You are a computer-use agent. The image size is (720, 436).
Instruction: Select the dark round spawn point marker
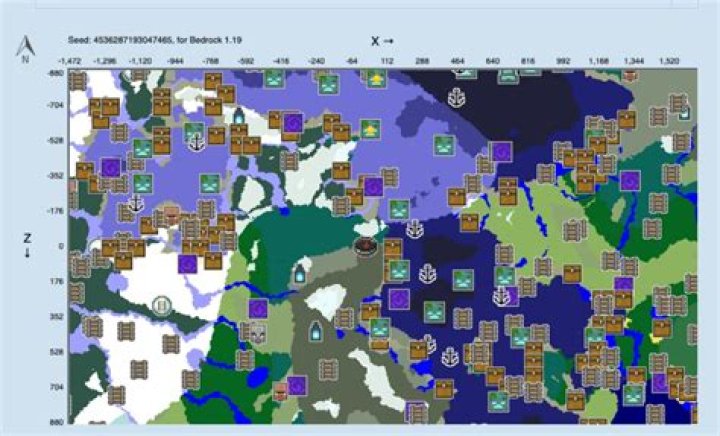pyautogui.click(x=367, y=244)
